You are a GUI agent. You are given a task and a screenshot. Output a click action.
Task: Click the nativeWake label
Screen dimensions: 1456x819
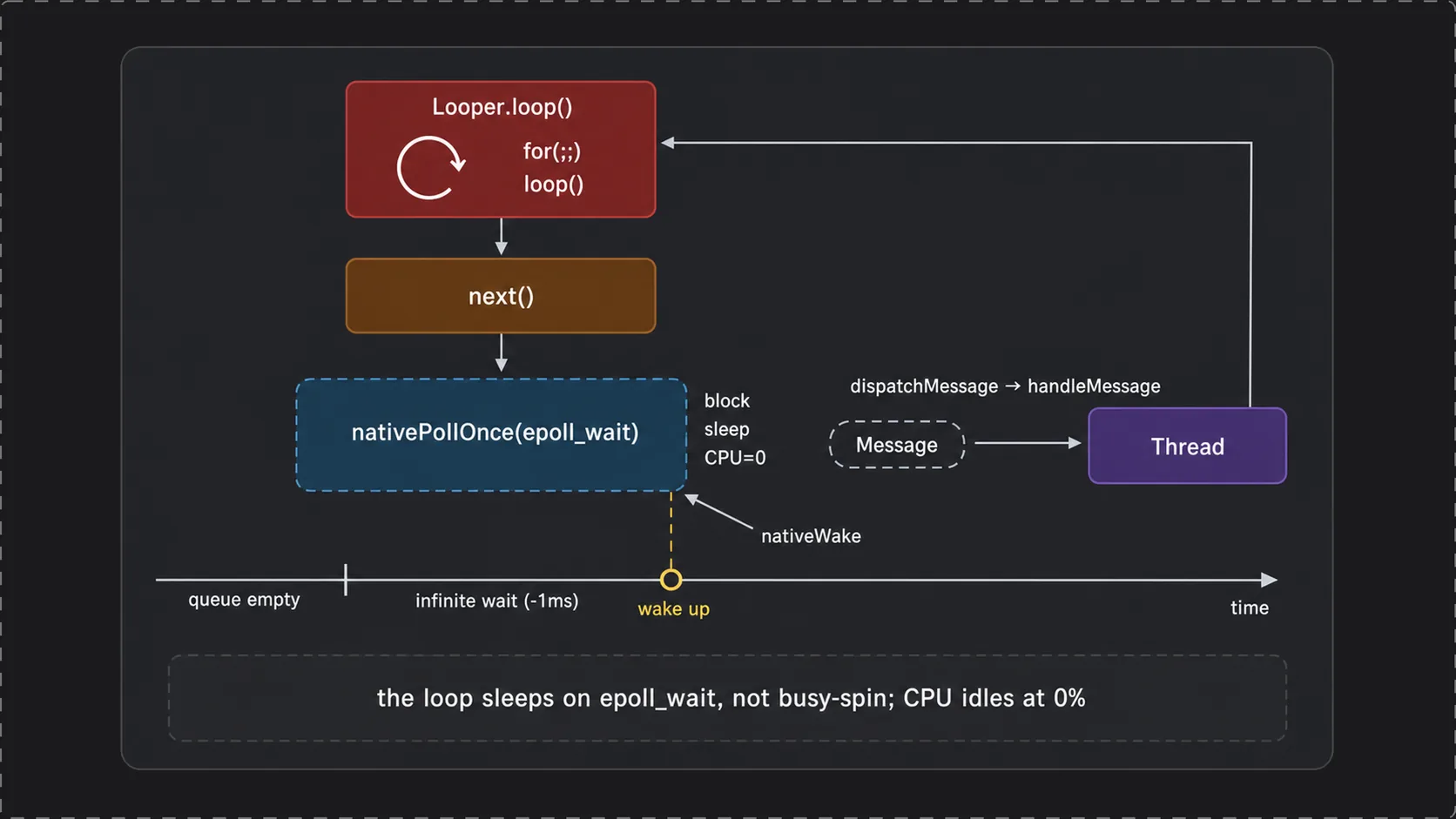[x=811, y=536]
